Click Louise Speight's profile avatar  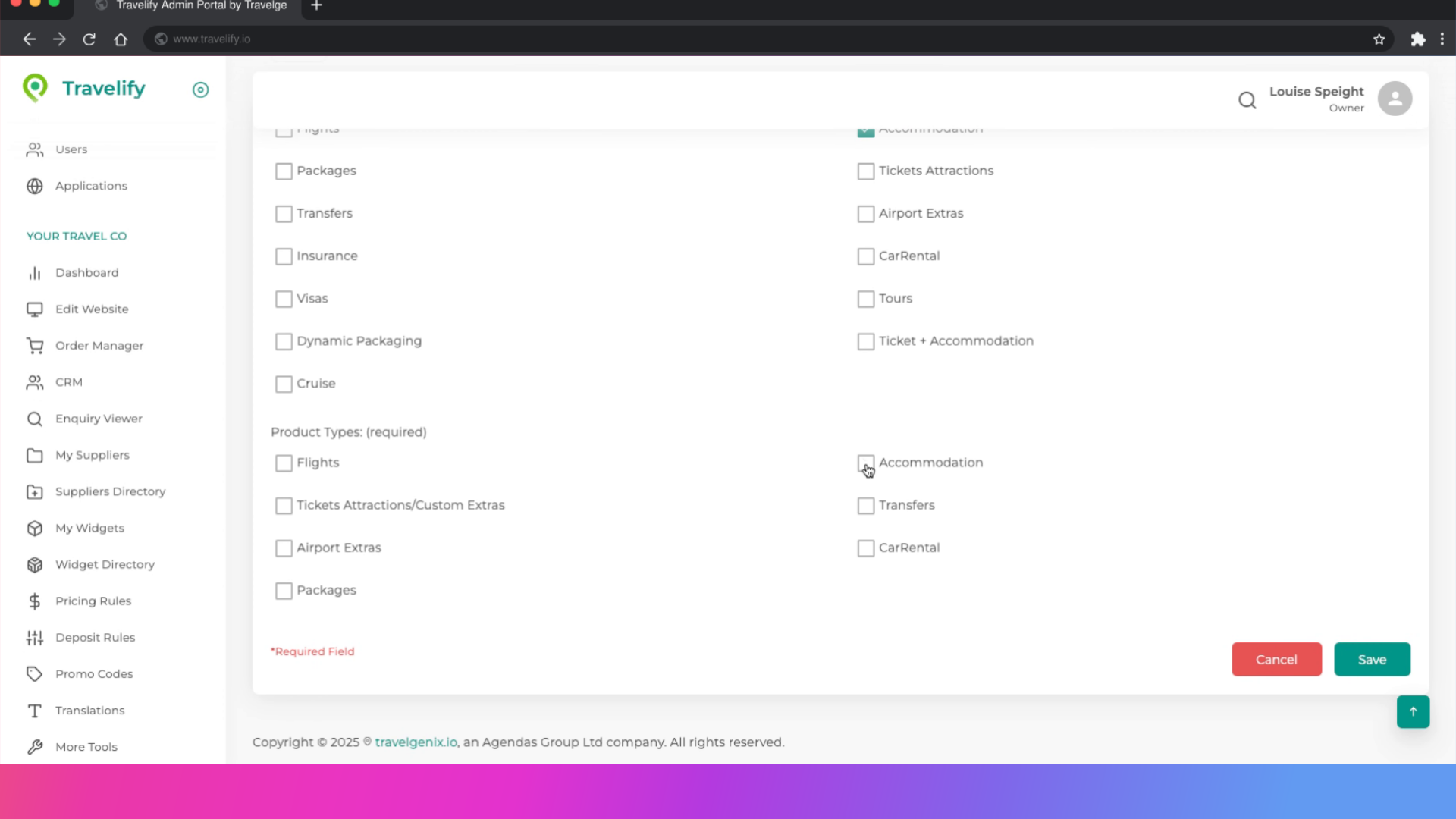(1395, 98)
